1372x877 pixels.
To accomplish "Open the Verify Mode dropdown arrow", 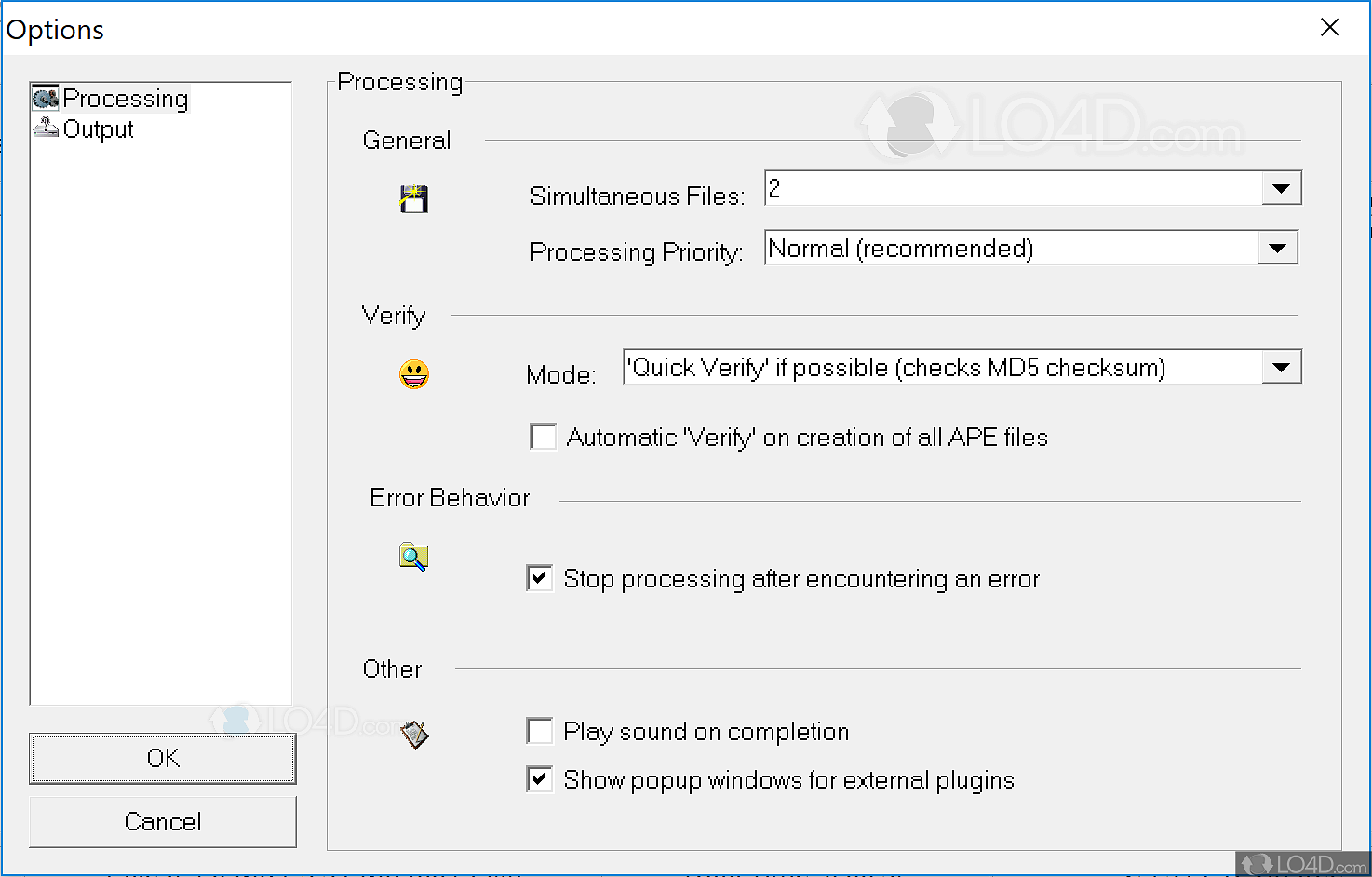I will click(x=1281, y=368).
